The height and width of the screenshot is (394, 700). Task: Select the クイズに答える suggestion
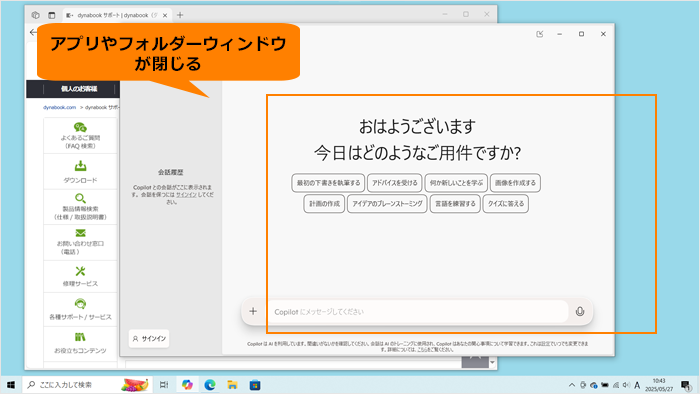[506, 204]
